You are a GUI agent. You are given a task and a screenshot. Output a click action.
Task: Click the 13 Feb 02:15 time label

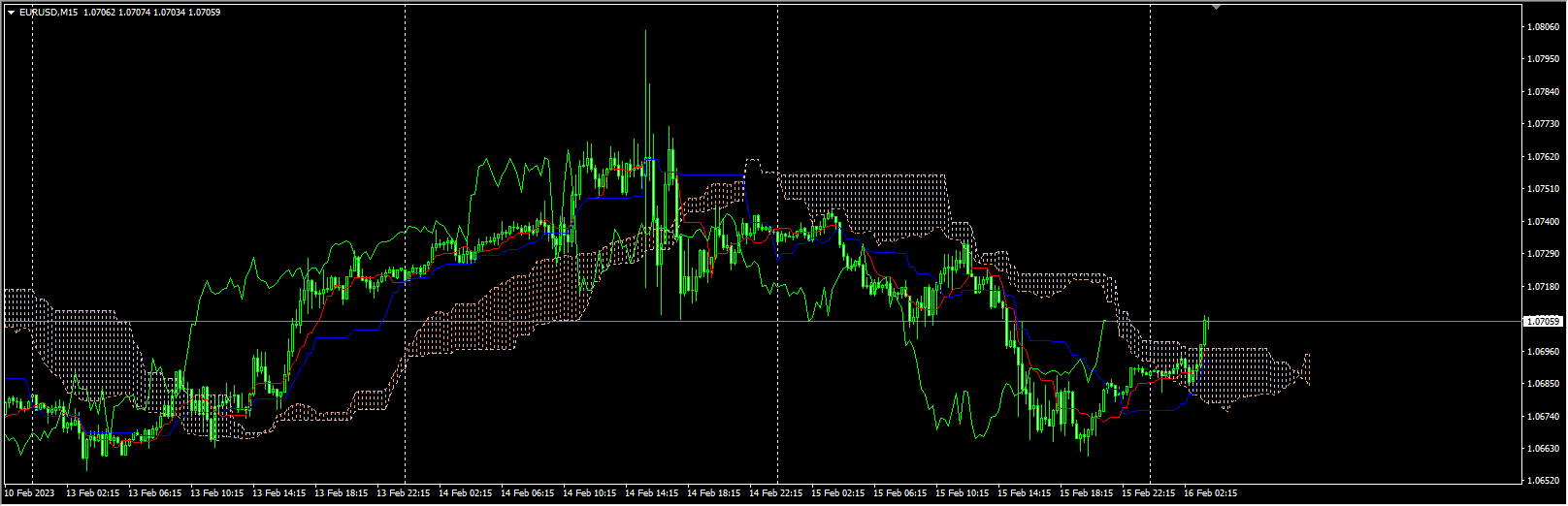click(93, 493)
